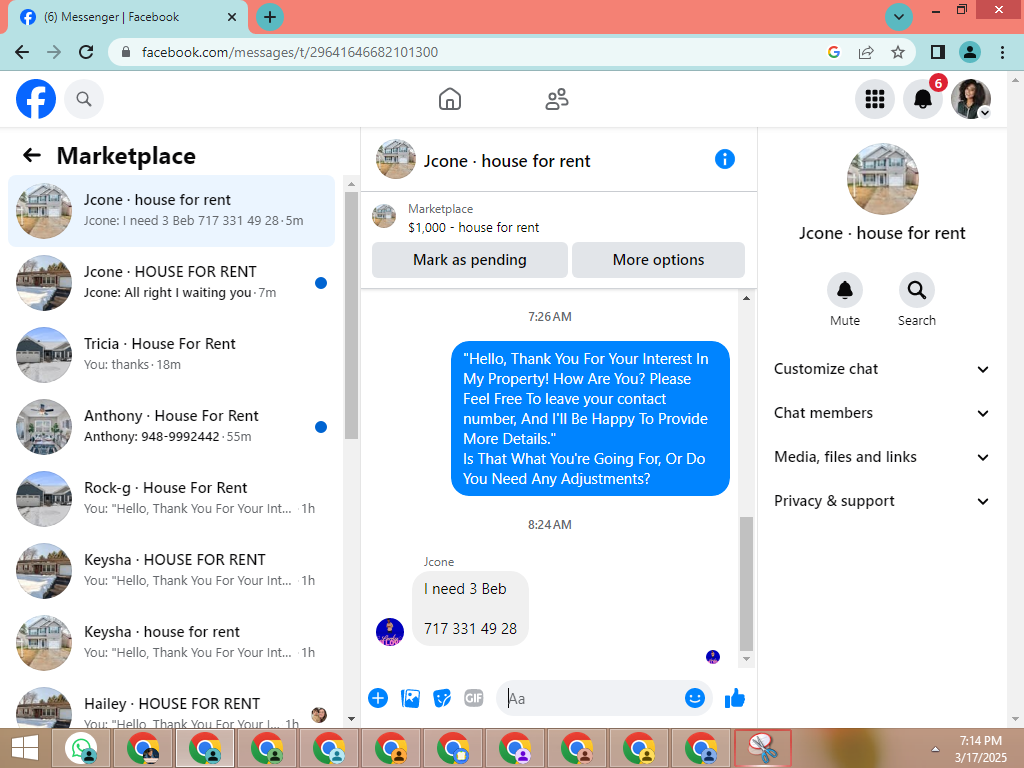This screenshot has height=768, width=1024.
Task: Go back using Marketplace back arrow
Action: (31, 155)
